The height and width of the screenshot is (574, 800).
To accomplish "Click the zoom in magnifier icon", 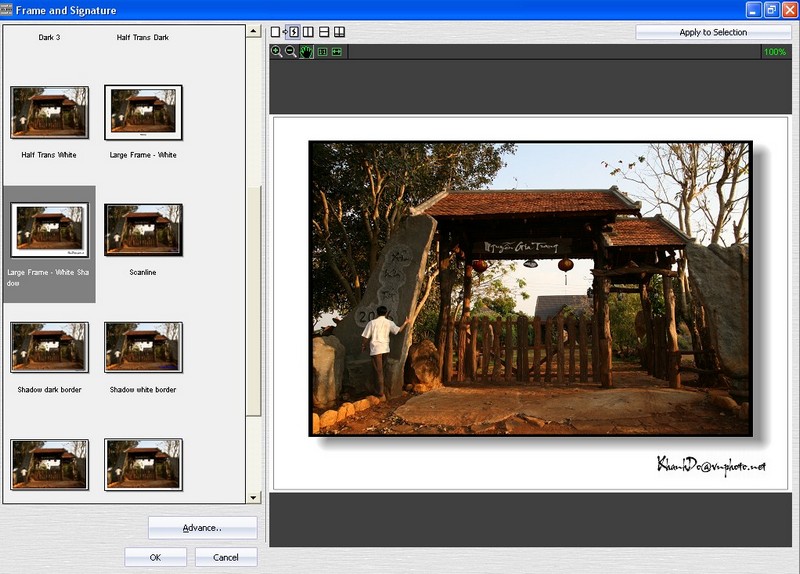I will [276, 51].
